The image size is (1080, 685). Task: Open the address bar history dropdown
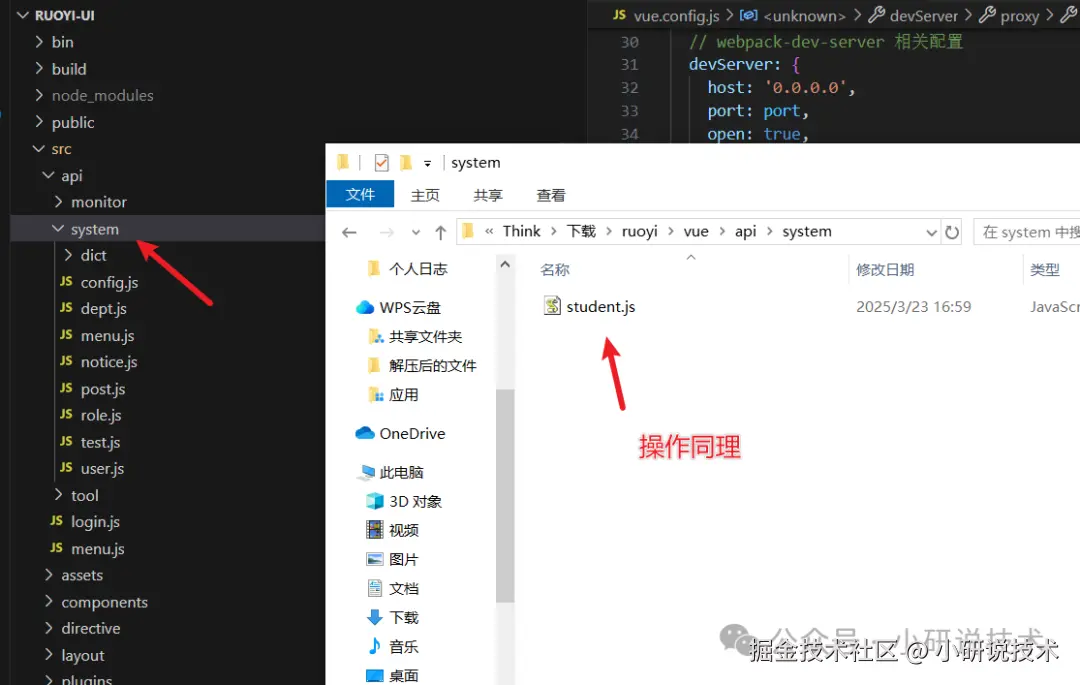click(x=931, y=233)
